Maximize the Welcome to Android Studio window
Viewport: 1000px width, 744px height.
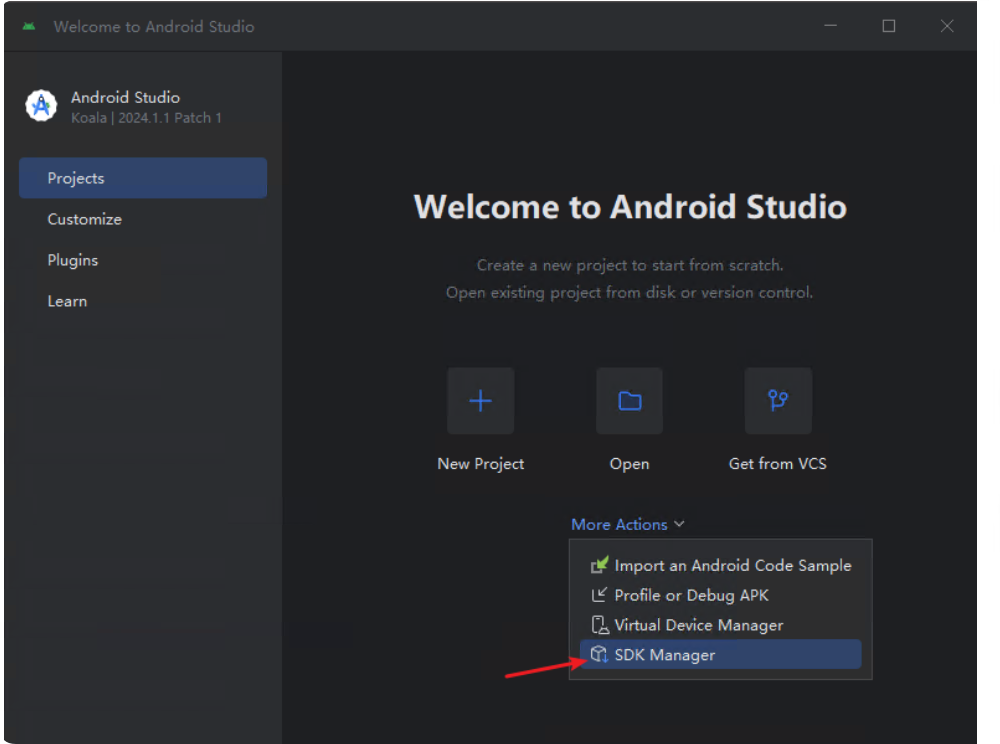[889, 26]
